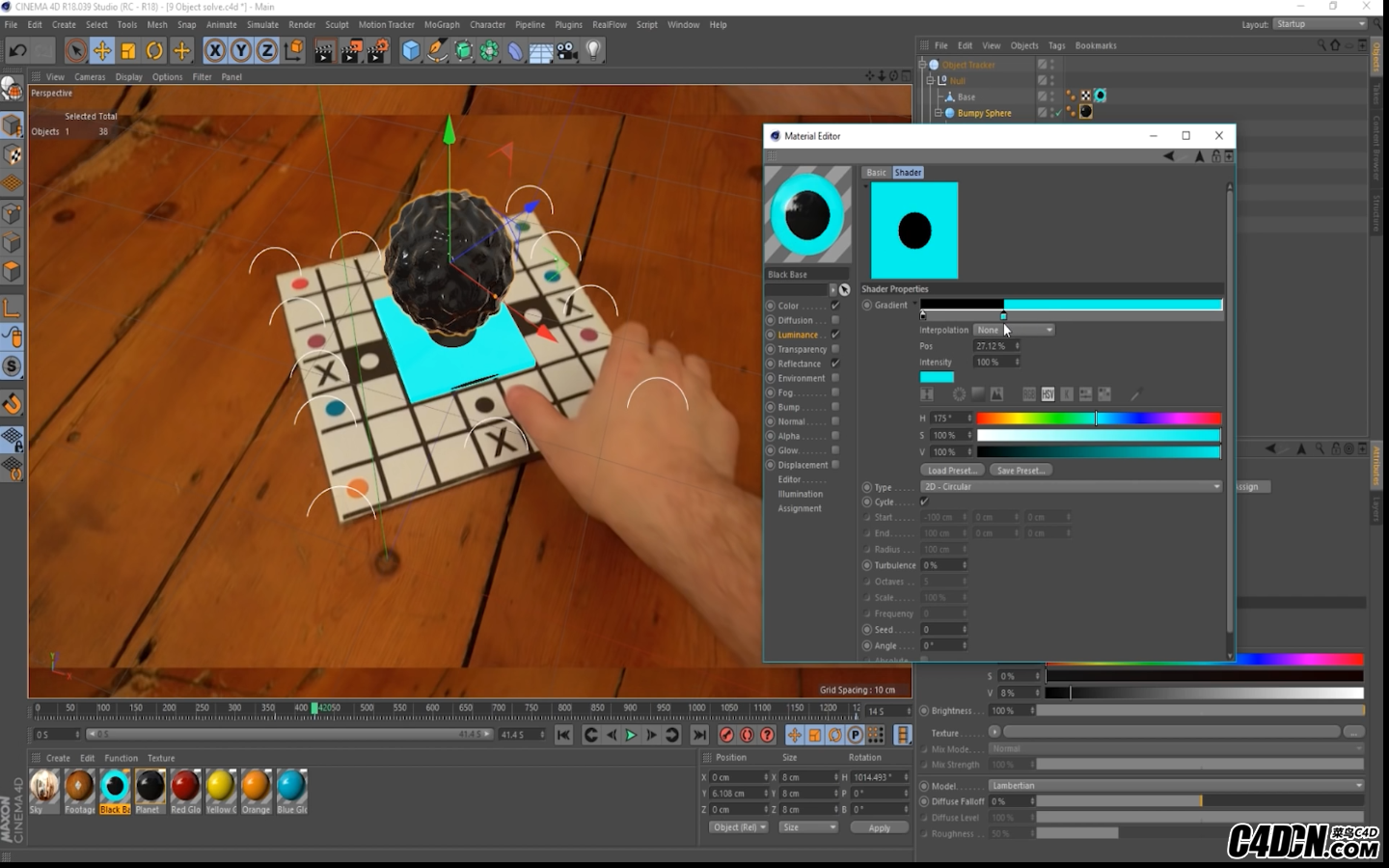Add a Light bulb object
Screen dimensions: 1389x868
pos(593,51)
